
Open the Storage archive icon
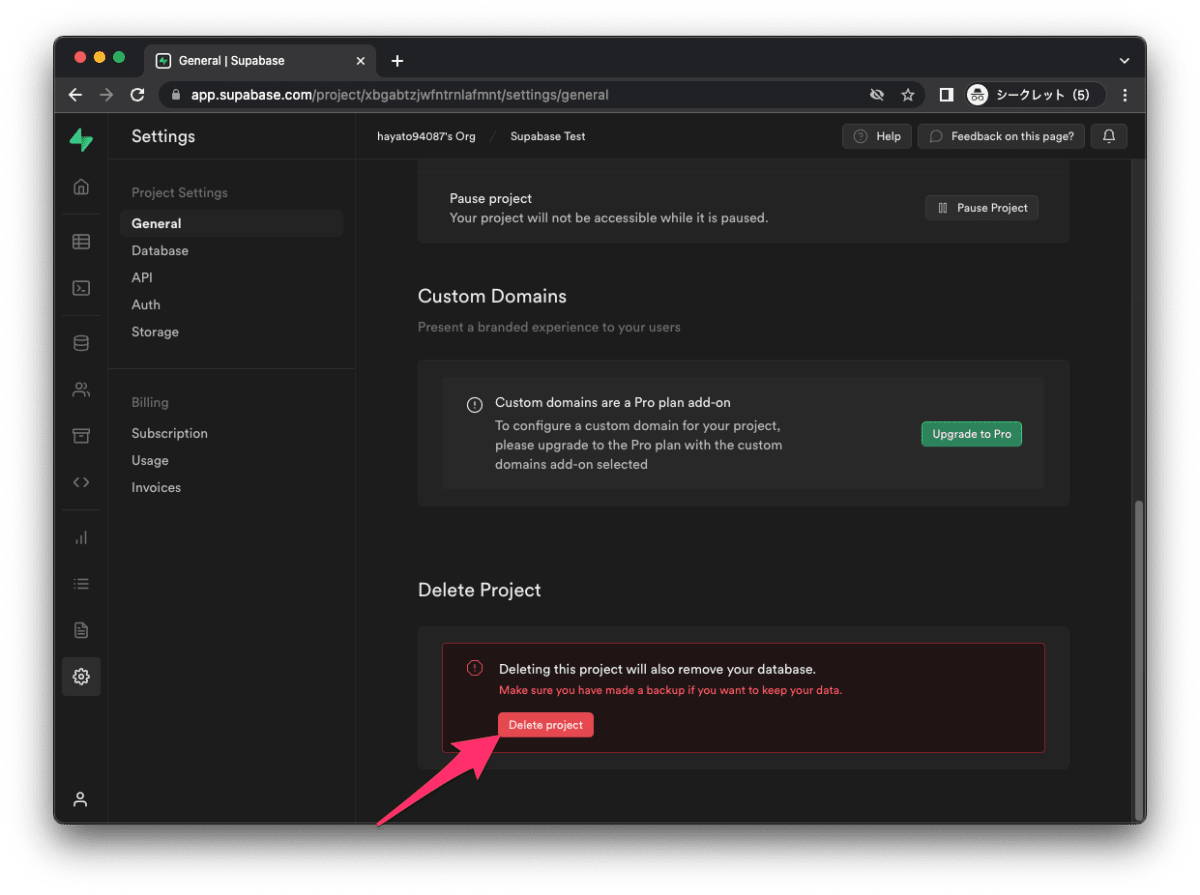pyautogui.click(x=81, y=436)
